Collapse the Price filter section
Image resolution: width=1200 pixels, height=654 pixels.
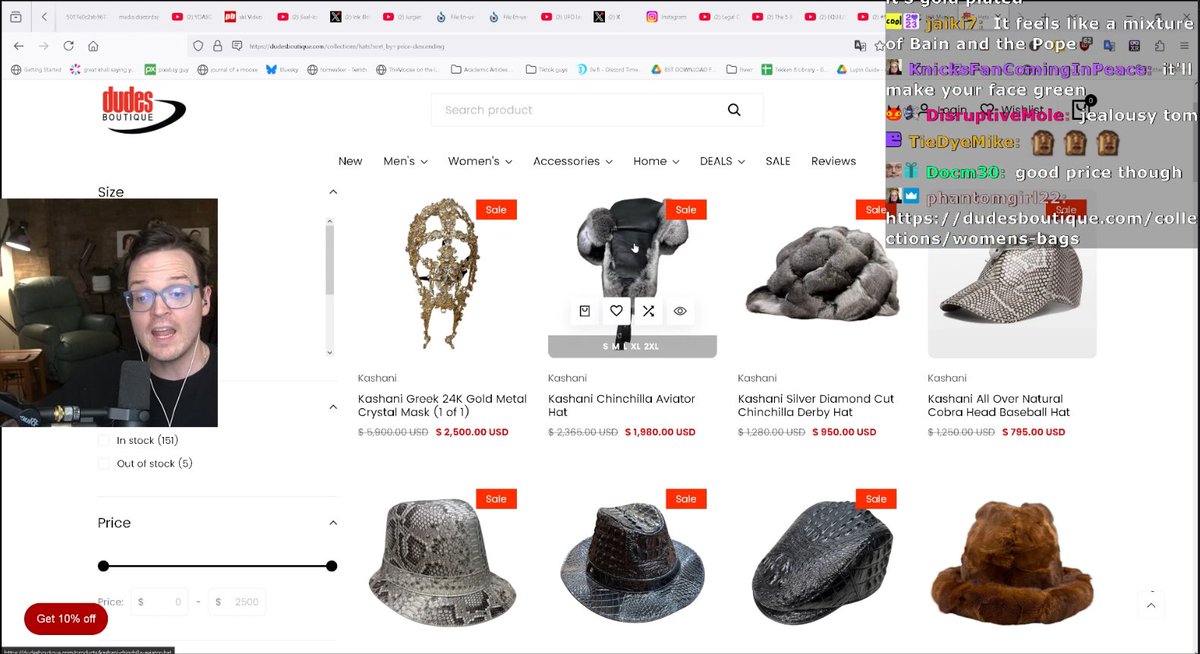pos(333,523)
